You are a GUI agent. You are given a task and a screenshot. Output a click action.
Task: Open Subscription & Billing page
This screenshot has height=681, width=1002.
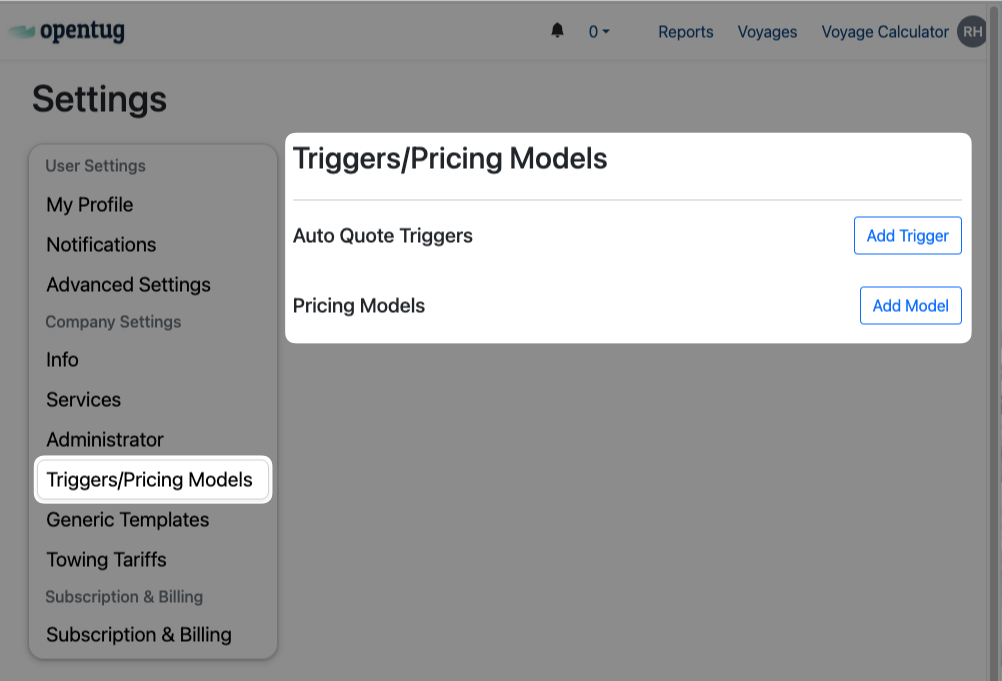click(139, 635)
